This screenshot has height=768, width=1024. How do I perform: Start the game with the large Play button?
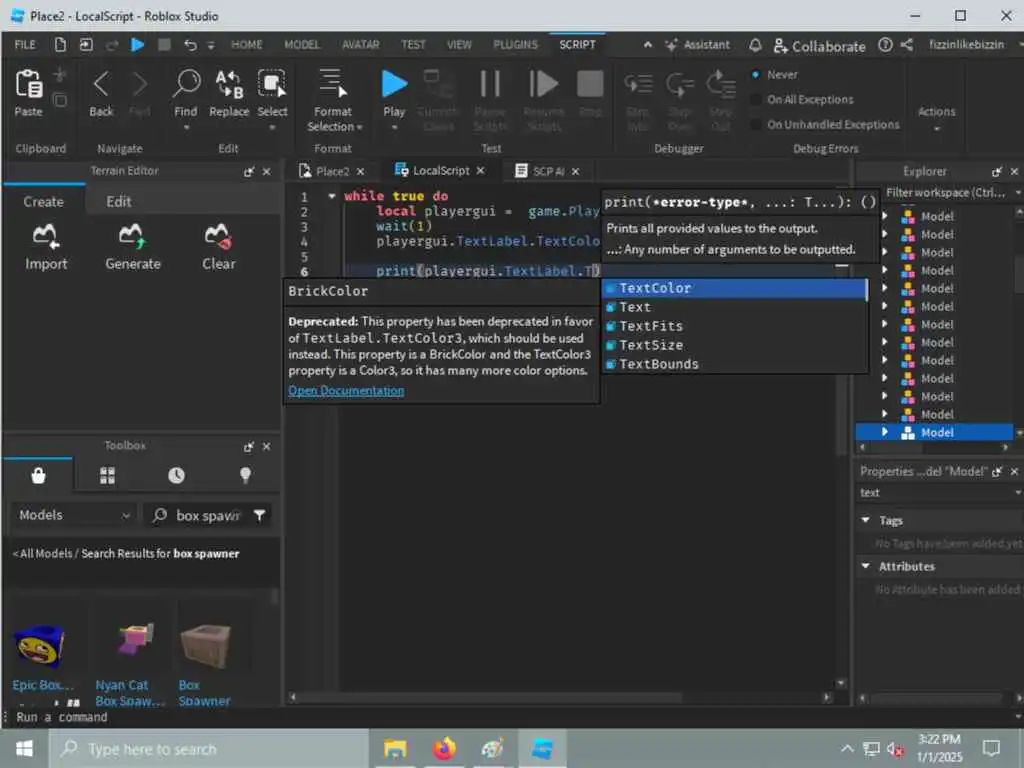point(394,84)
